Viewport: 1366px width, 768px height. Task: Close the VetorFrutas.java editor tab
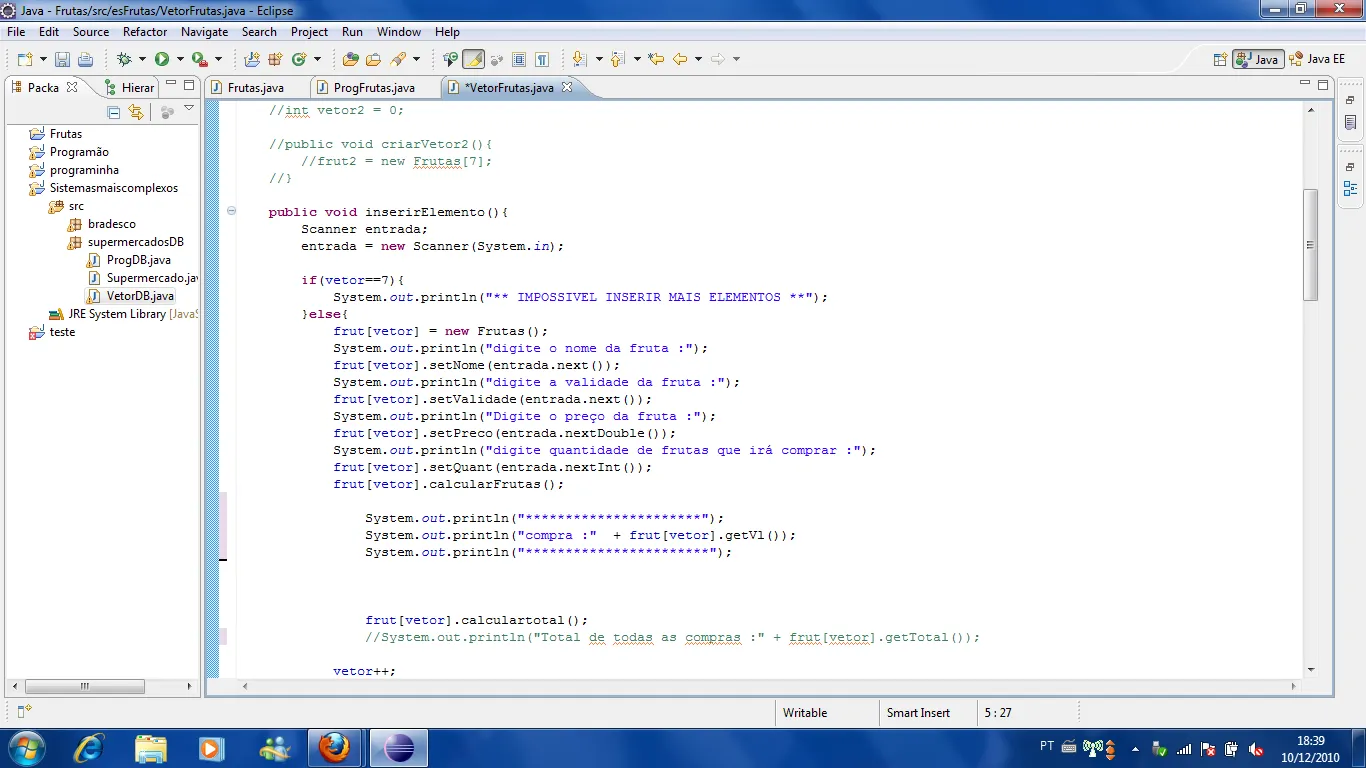(x=567, y=87)
